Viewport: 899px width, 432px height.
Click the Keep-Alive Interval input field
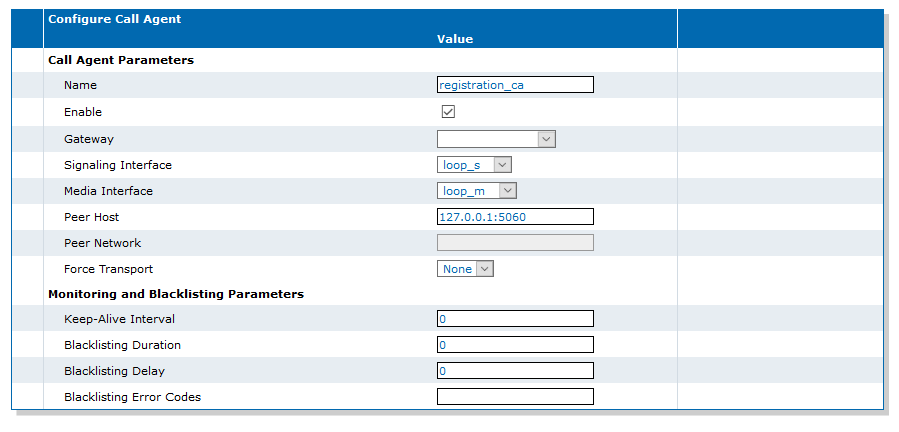pos(515,319)
